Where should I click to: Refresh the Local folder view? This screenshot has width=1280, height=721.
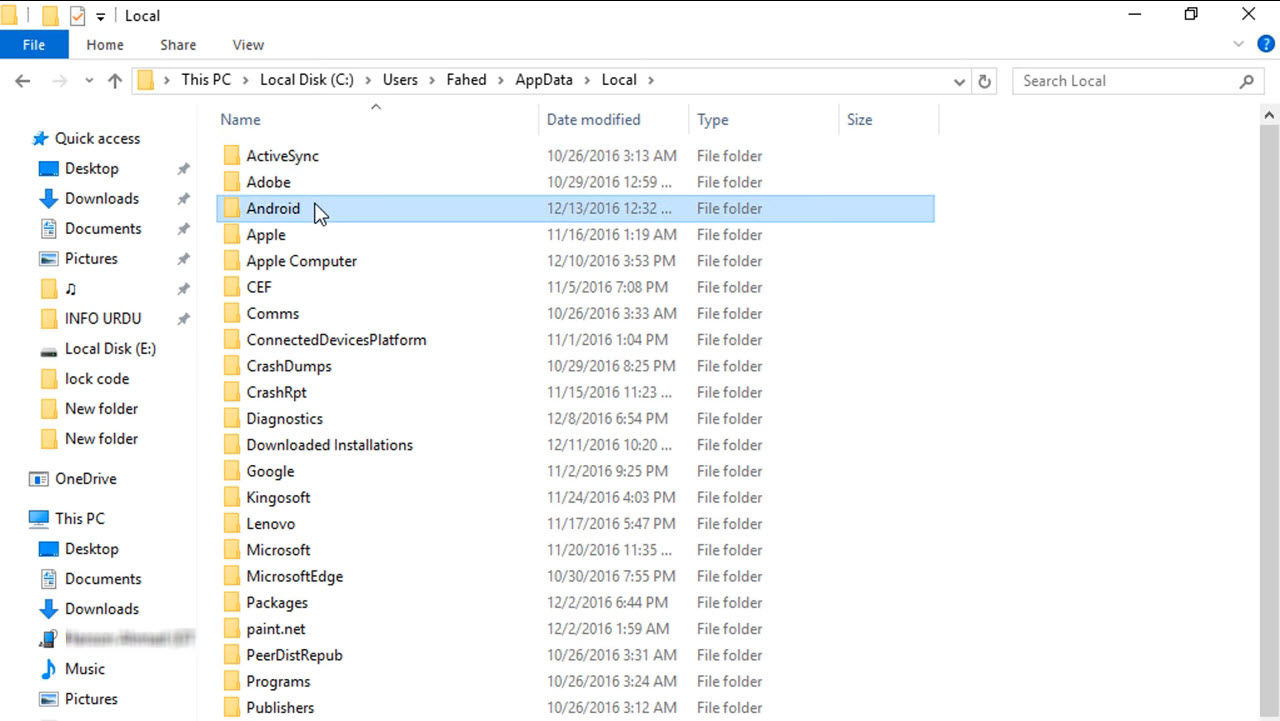pyautogui.click(x=985, y=81)
